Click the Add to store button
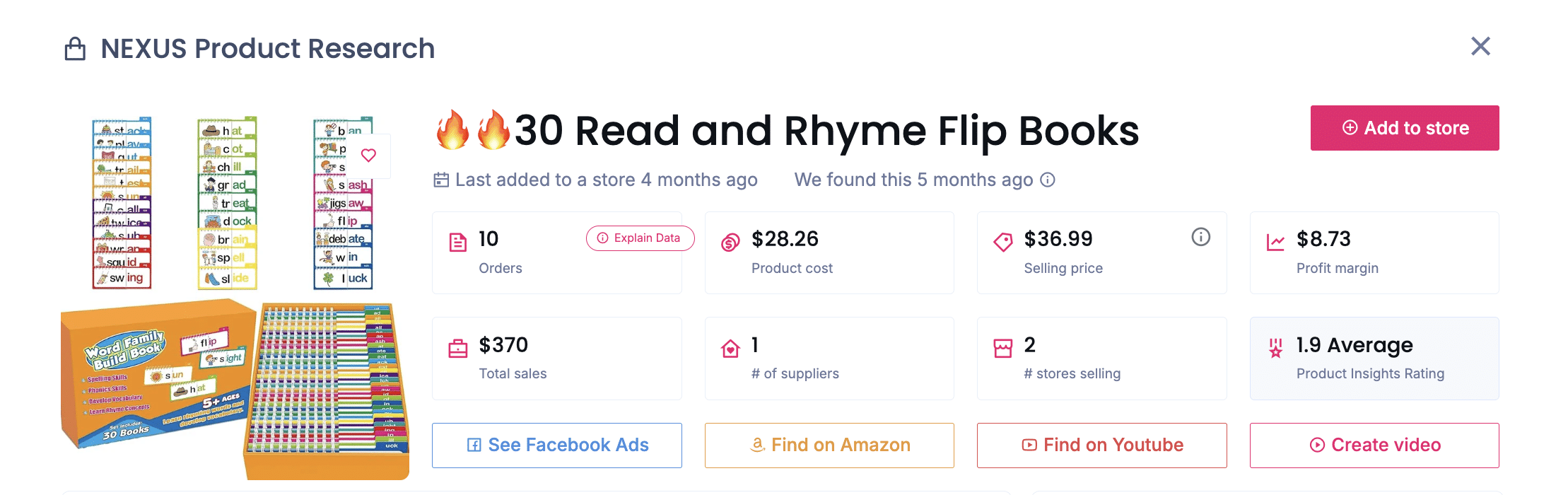 tap(1405, 128)
